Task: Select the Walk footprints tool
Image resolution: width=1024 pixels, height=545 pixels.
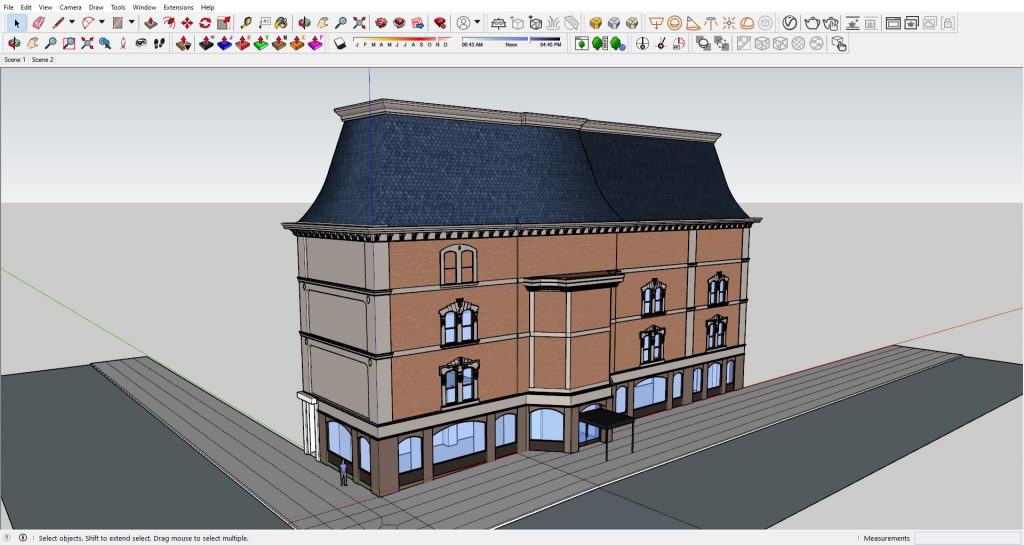Action: [x=159, y=43]
